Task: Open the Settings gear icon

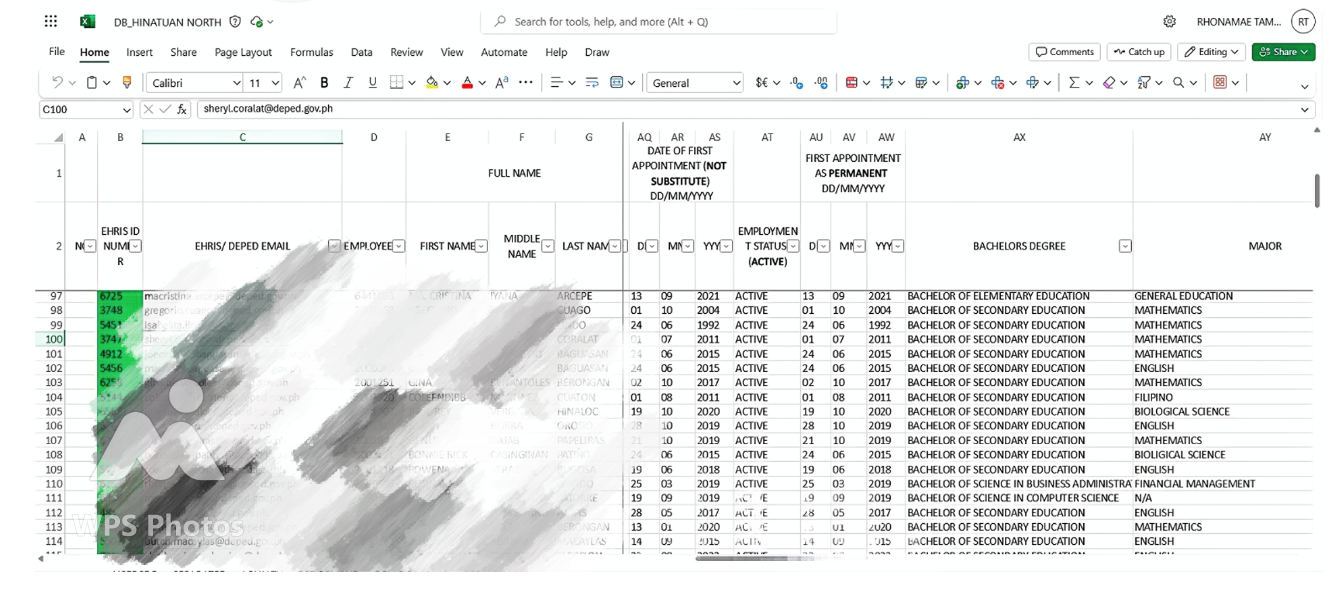Action: pos(1169,22)
